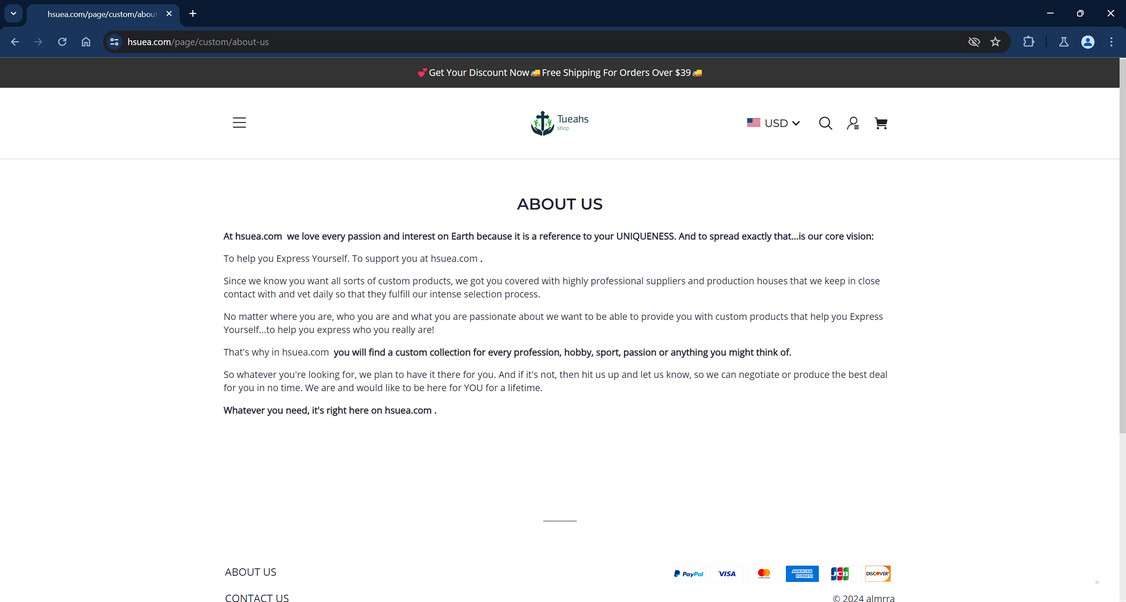This screenshot has width=1126, height=602.
Task: Click the Discover payment icon
Action: pyautogui.click(x=877, y=573)
